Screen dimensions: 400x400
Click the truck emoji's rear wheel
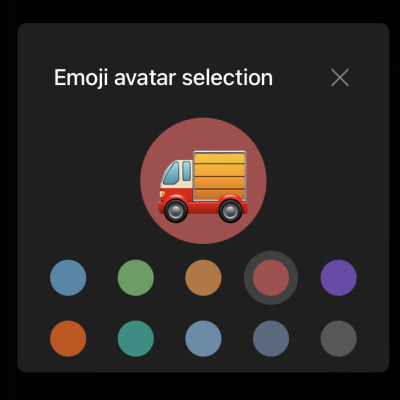click(230, 211)
